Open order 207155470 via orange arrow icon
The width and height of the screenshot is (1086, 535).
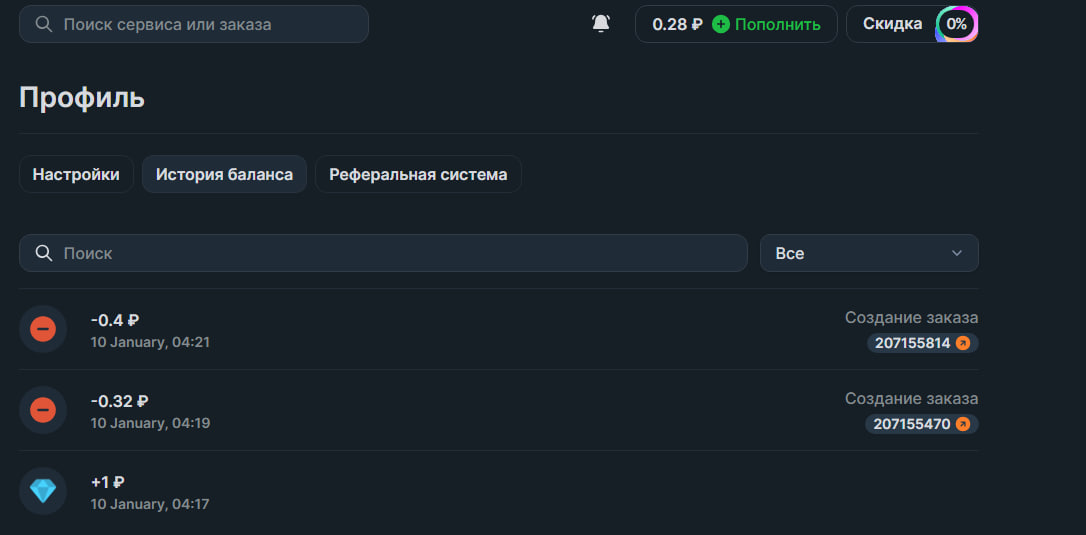[963, 424]
